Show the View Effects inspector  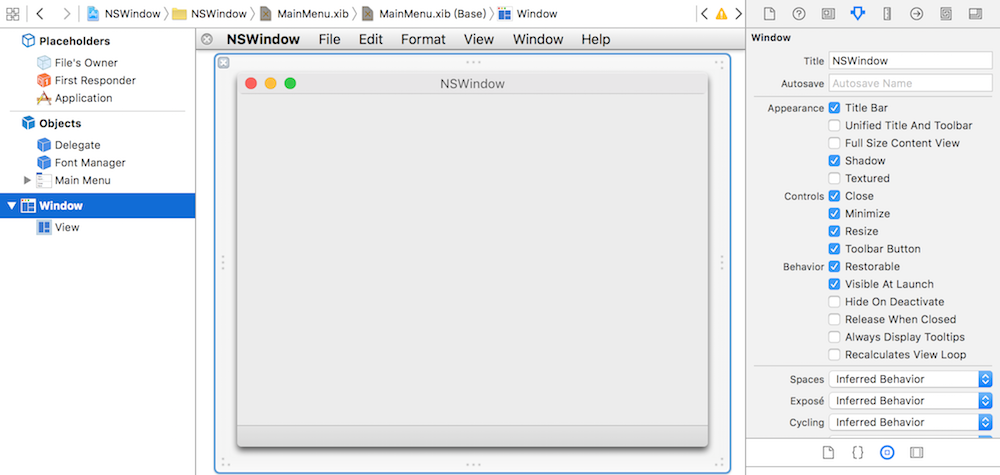point(975,13)
